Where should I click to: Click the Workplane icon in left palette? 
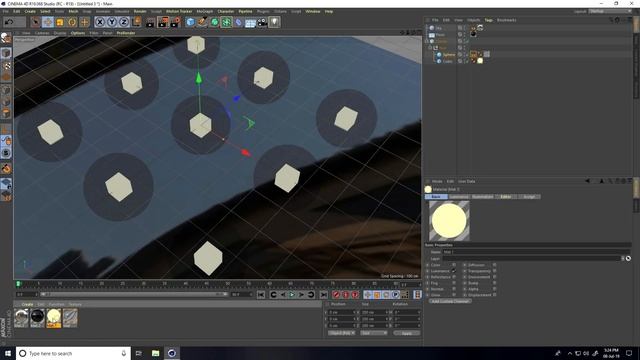pos(6,183)
